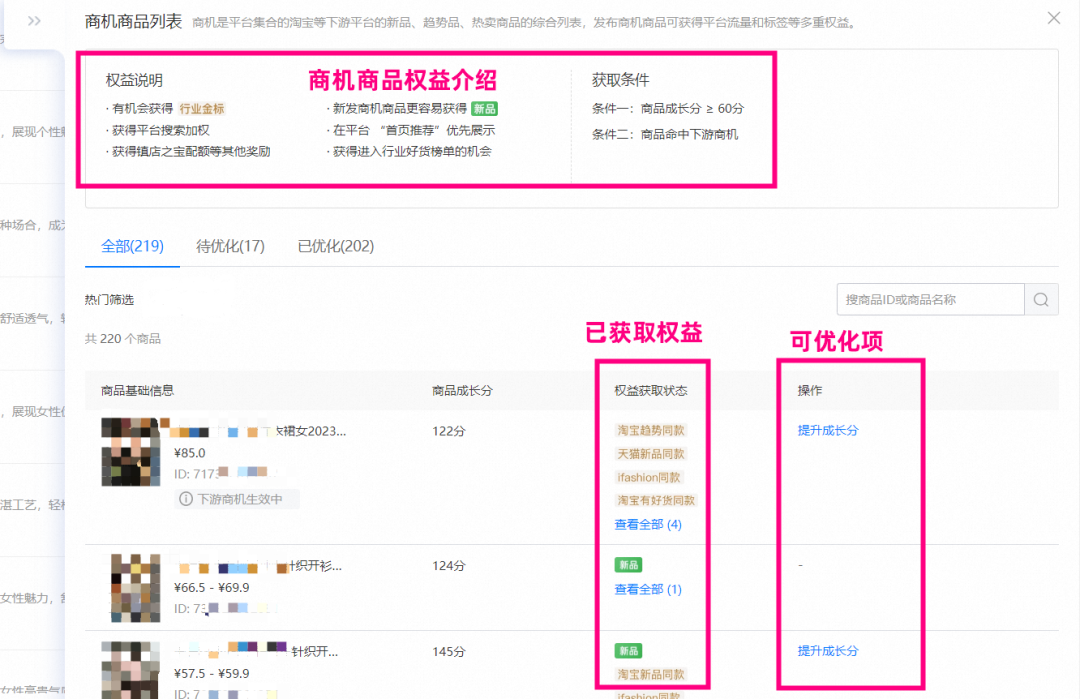Click the green 新品 badge in benefits intro
Screen dimensions: 1080x699
pyautogui.click(x=484, y=108)
